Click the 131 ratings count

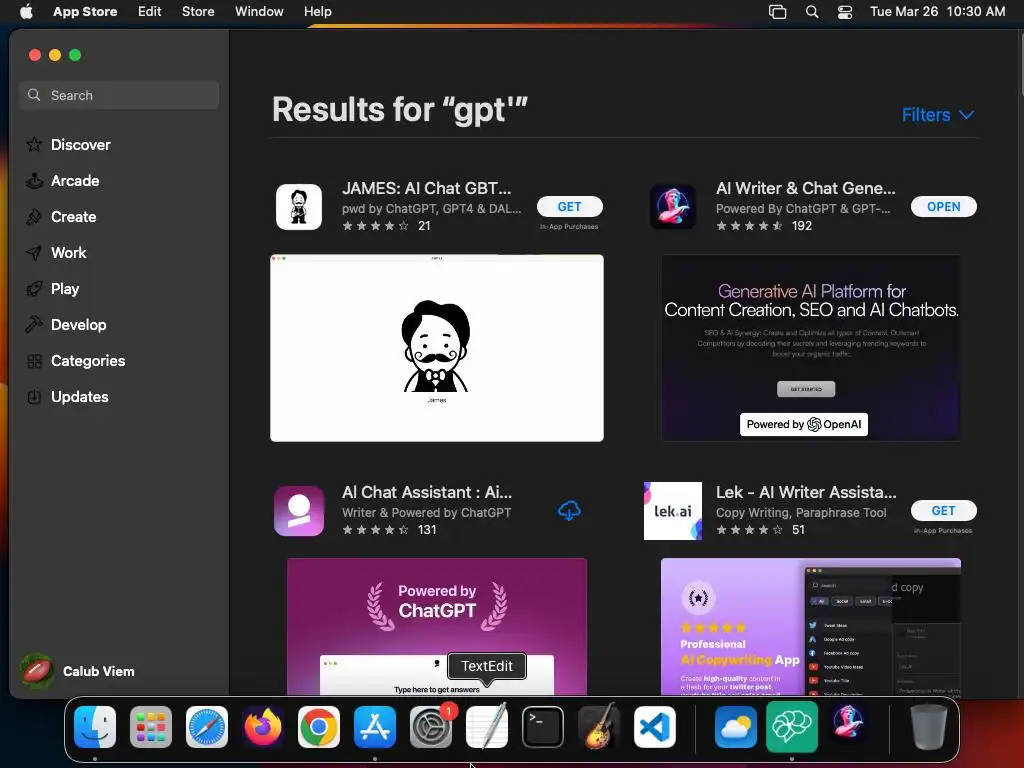tap(427, 530)
